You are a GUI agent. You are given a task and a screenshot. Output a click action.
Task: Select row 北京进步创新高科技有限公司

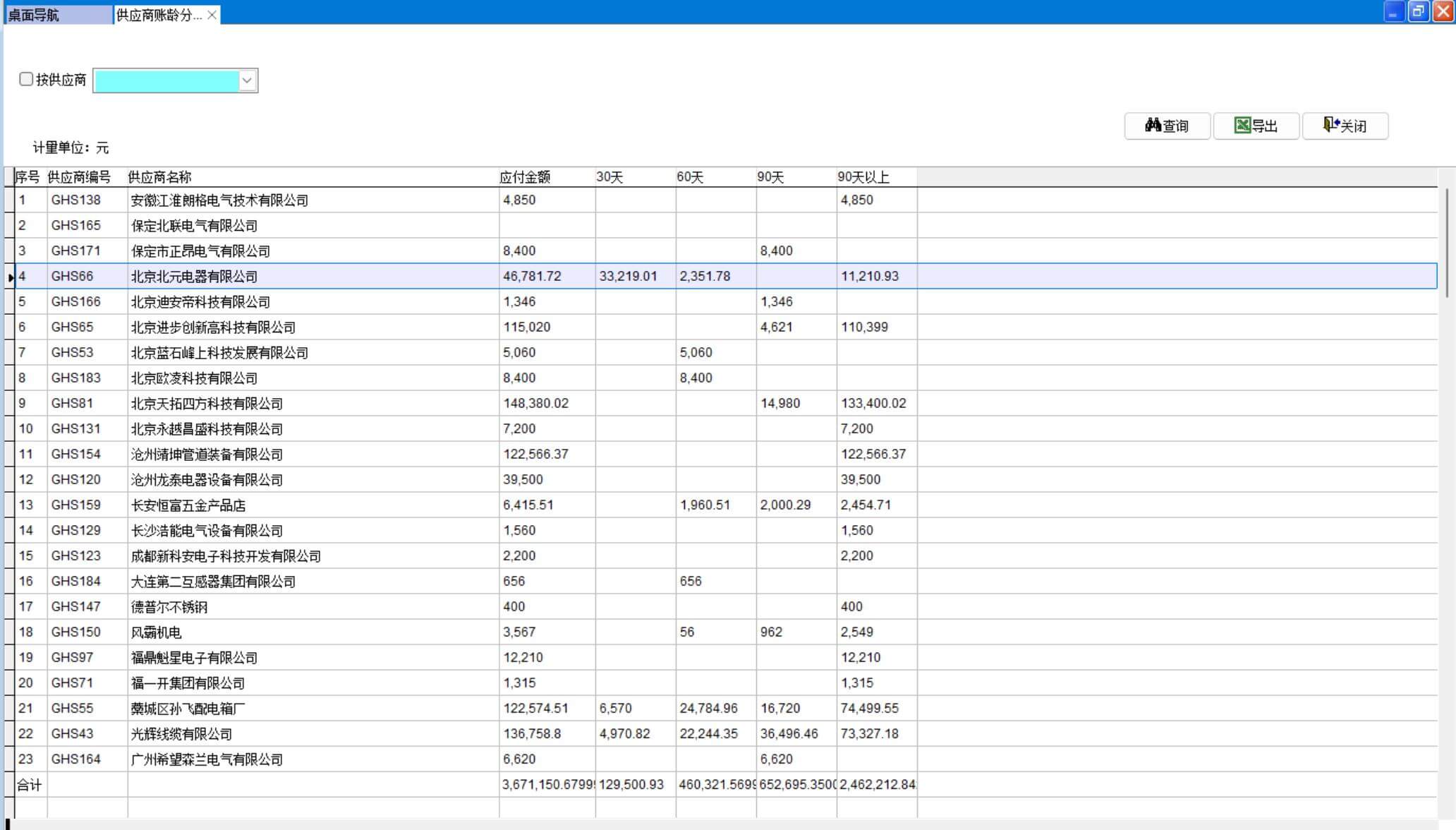(x=213, y=327)
